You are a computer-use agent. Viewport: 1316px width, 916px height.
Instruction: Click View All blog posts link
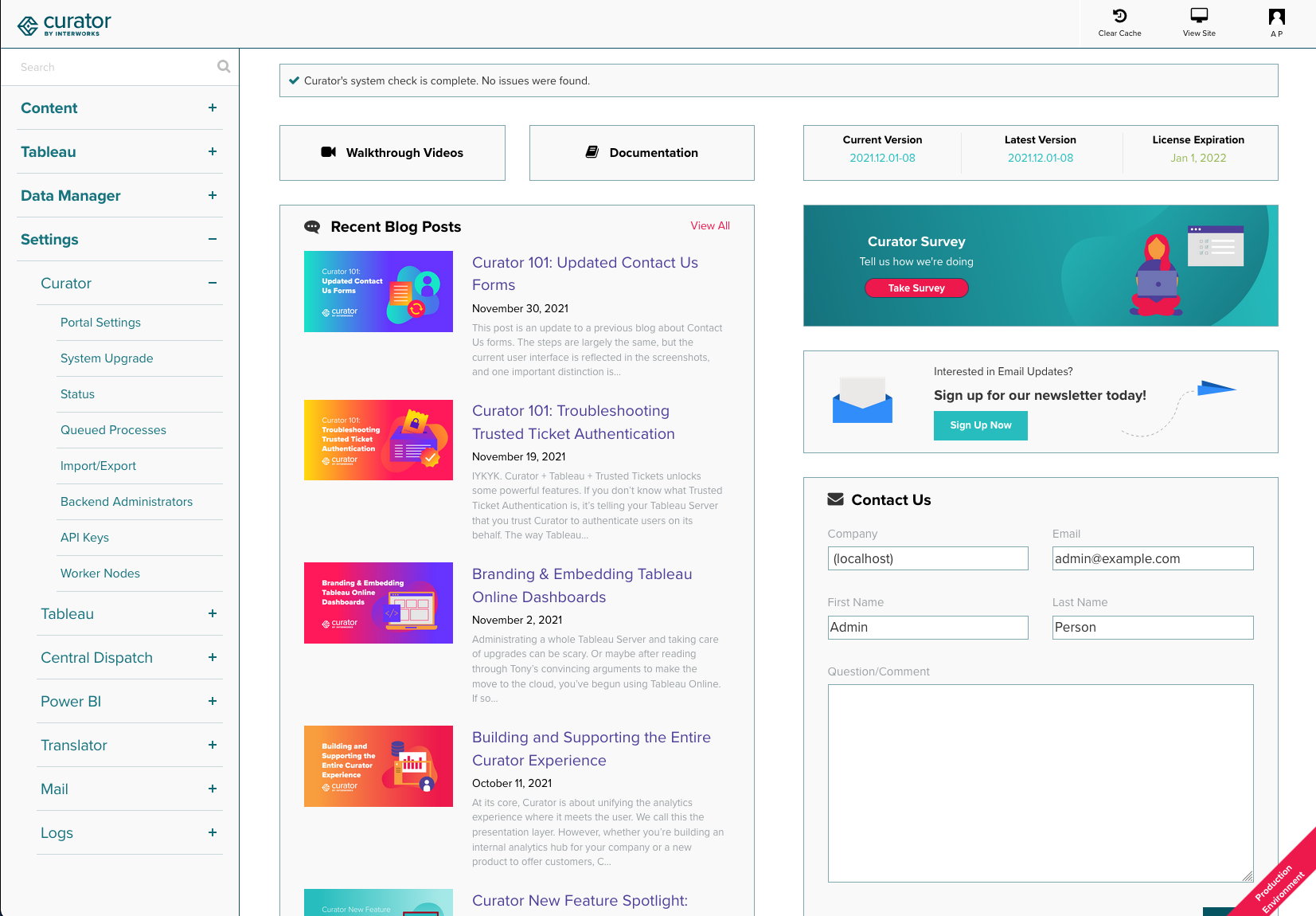[x=710, y=225]
